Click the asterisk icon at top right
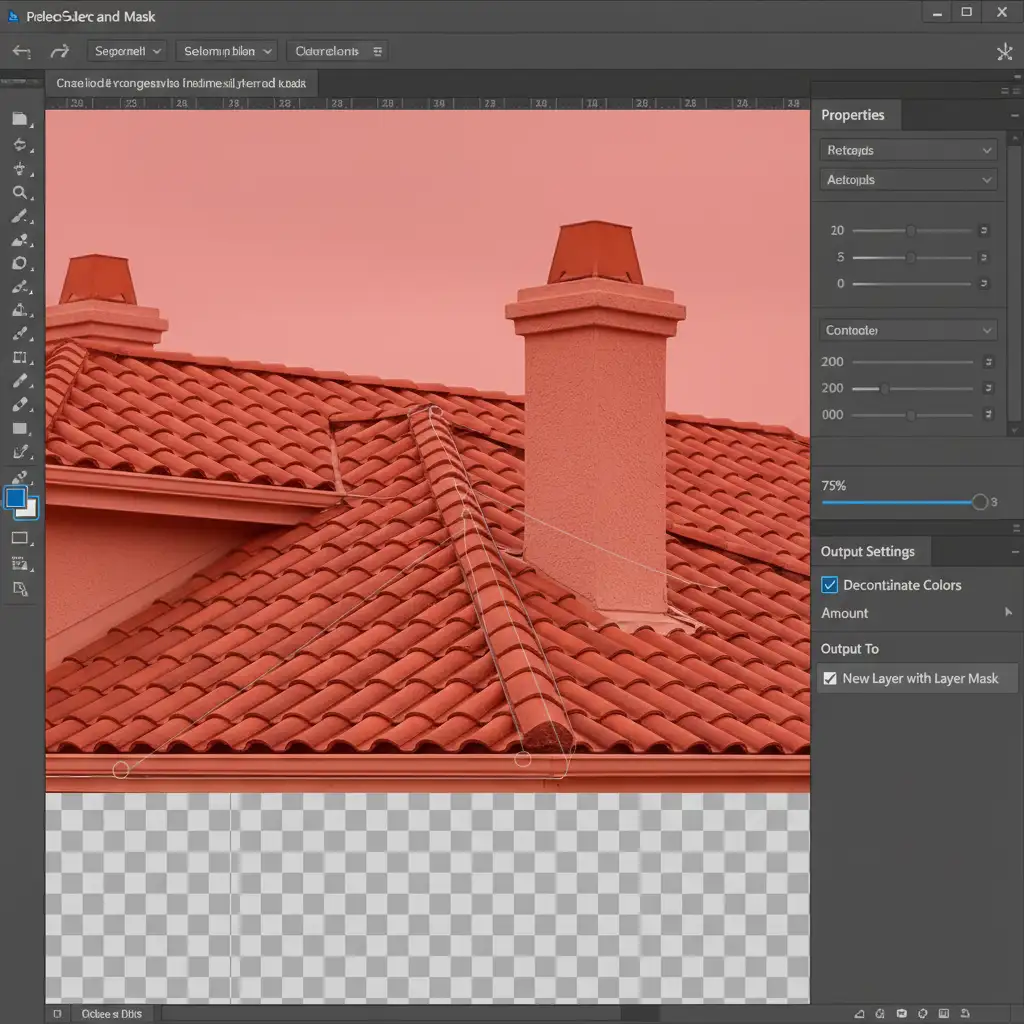1024x1024 pixels. tap(1004, 52)
